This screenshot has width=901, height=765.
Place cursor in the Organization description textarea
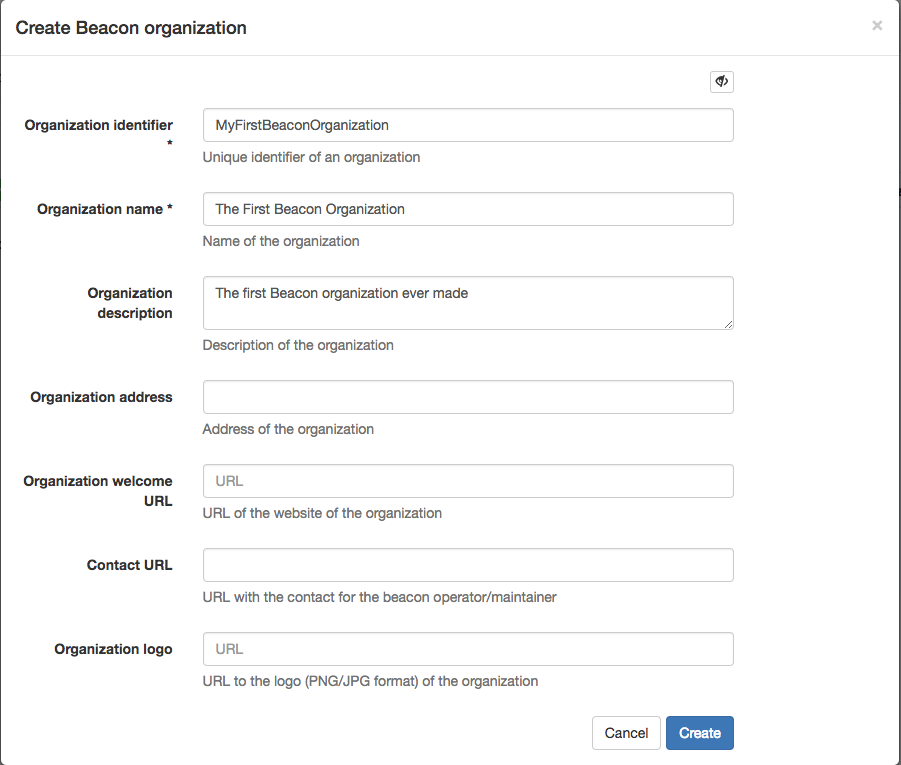pyautogui.click(x=468, y=302)
